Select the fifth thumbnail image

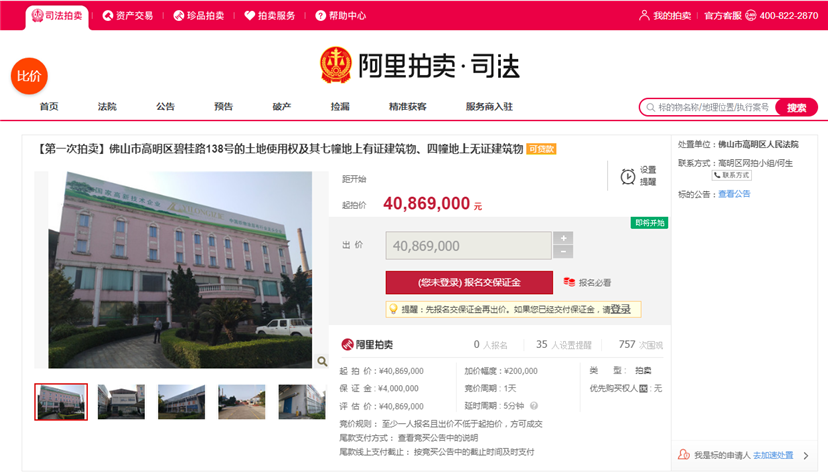pyautogui.click(x=302, y=402)
